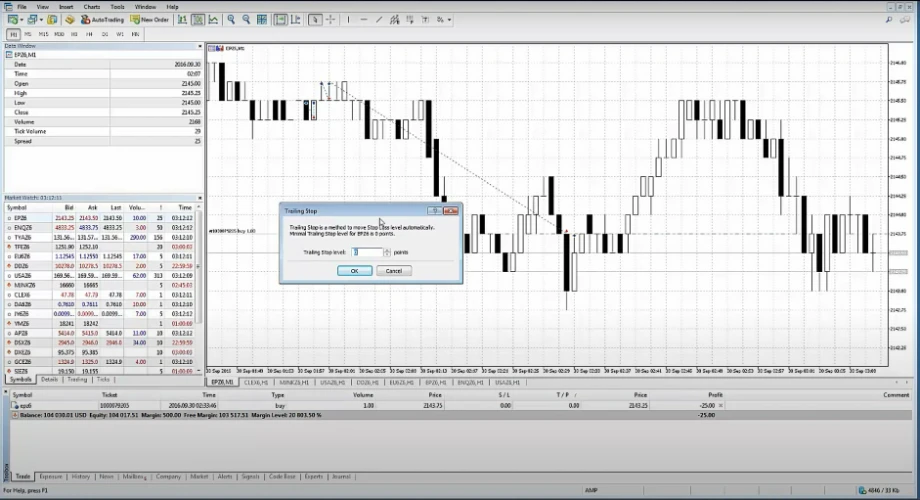Click the yellow icon left of AutoTrading
This screenshot has height=500, width=920.
[x=70, y=19]
